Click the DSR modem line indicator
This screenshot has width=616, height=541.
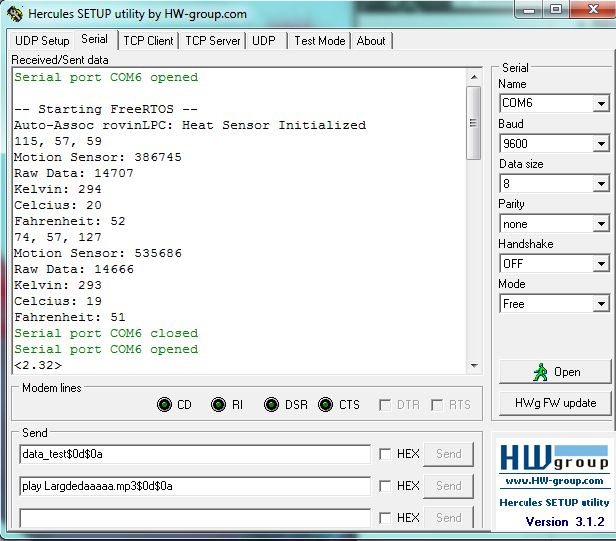click(x=271, y=405)
